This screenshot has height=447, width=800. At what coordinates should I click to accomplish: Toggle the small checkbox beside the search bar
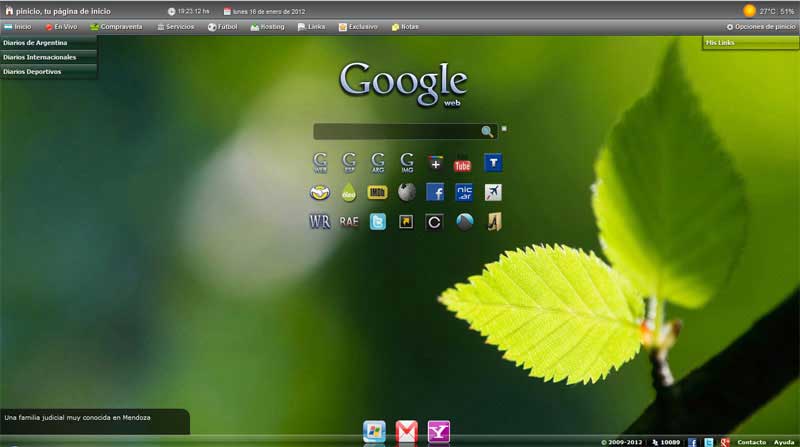coord(504,128)
